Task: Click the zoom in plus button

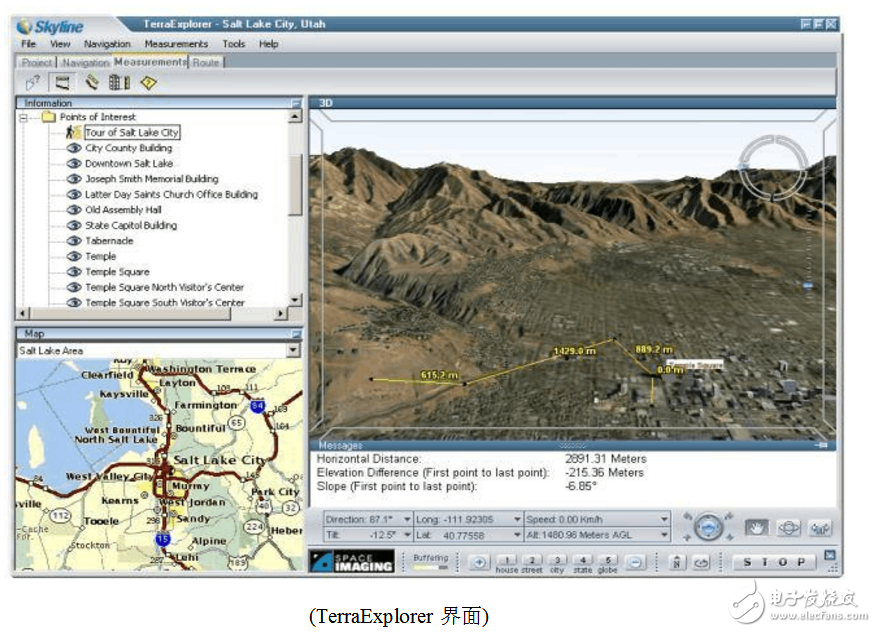Action: click(479, 562)
